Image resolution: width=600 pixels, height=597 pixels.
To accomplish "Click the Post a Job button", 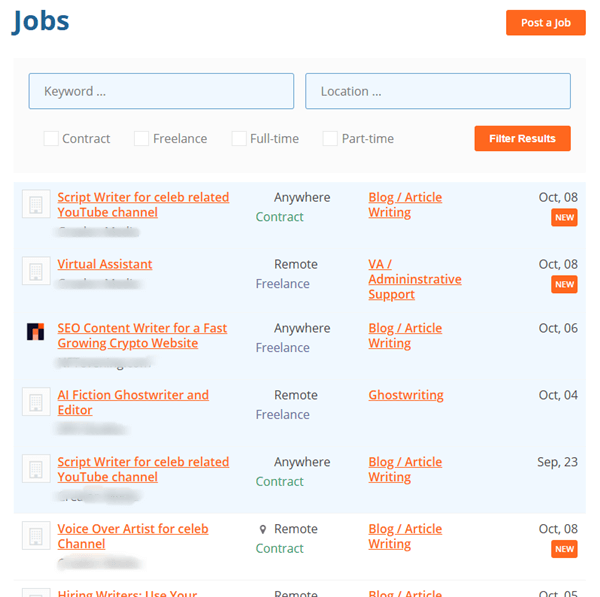I will [x=546, y=23].
